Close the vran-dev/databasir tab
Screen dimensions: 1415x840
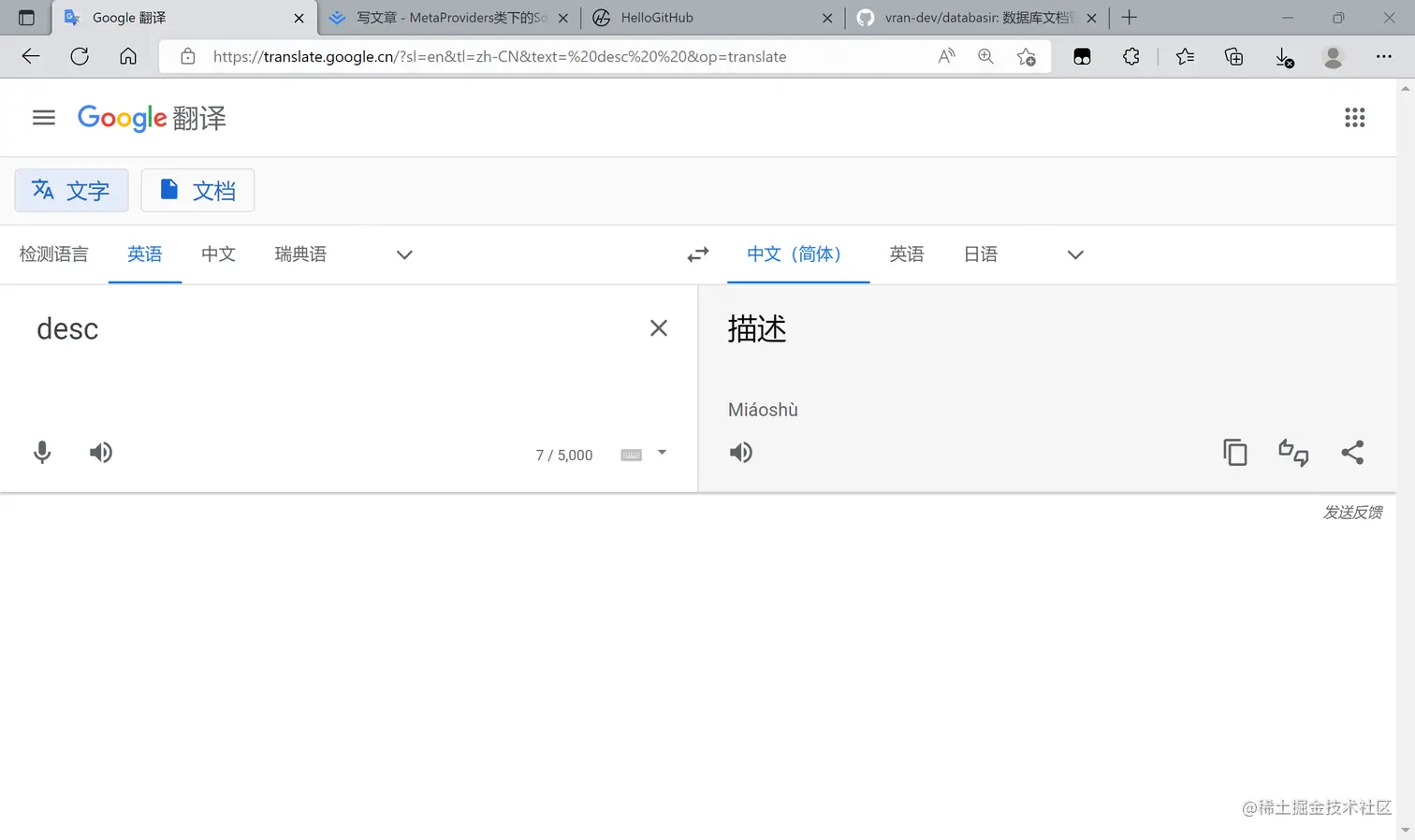(x=1091, y=18)
